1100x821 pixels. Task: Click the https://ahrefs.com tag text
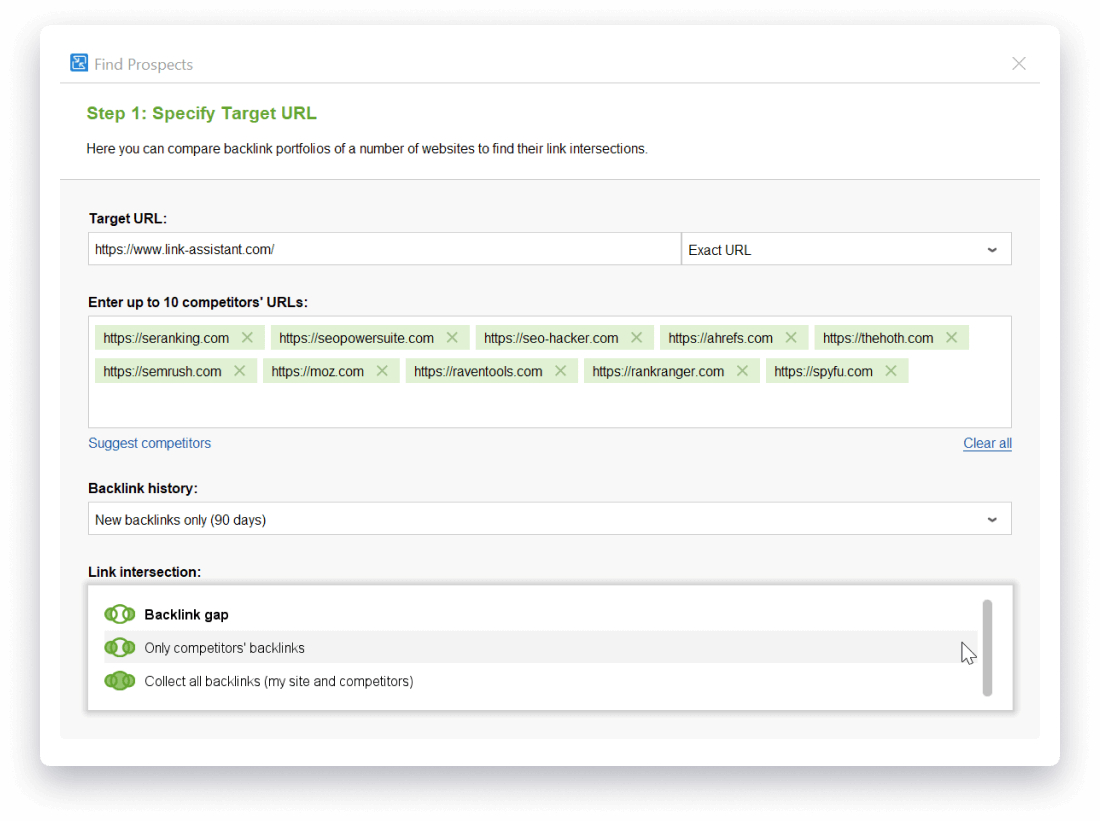coord(720,338)
